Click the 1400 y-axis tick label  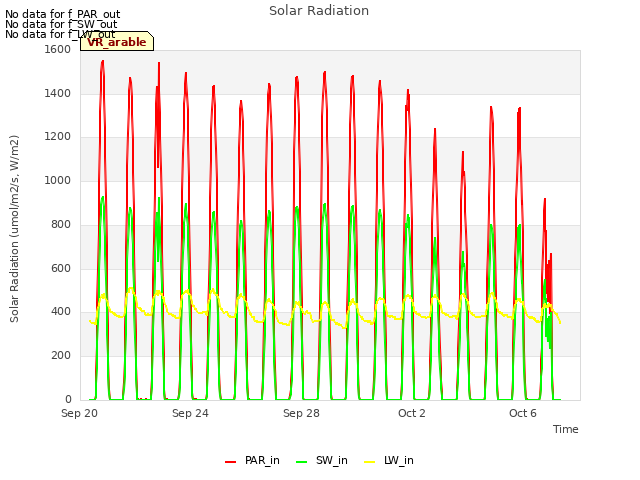coord(58,93)
